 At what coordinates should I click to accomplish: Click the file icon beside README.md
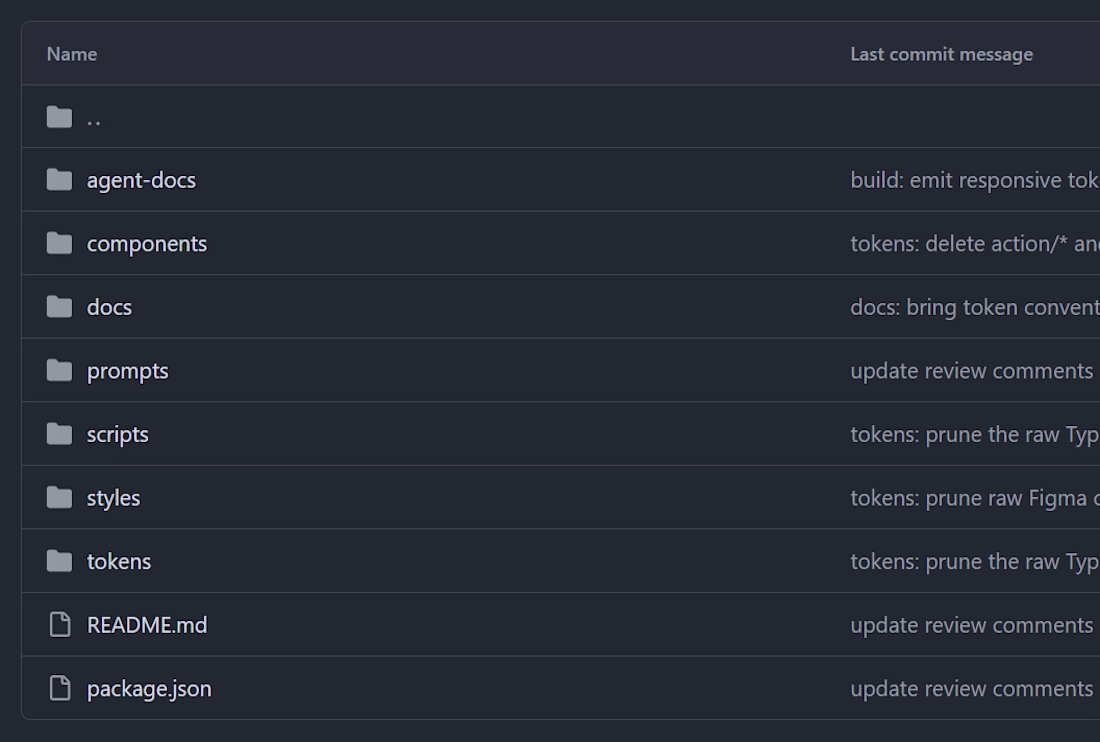tap(60, 625)
